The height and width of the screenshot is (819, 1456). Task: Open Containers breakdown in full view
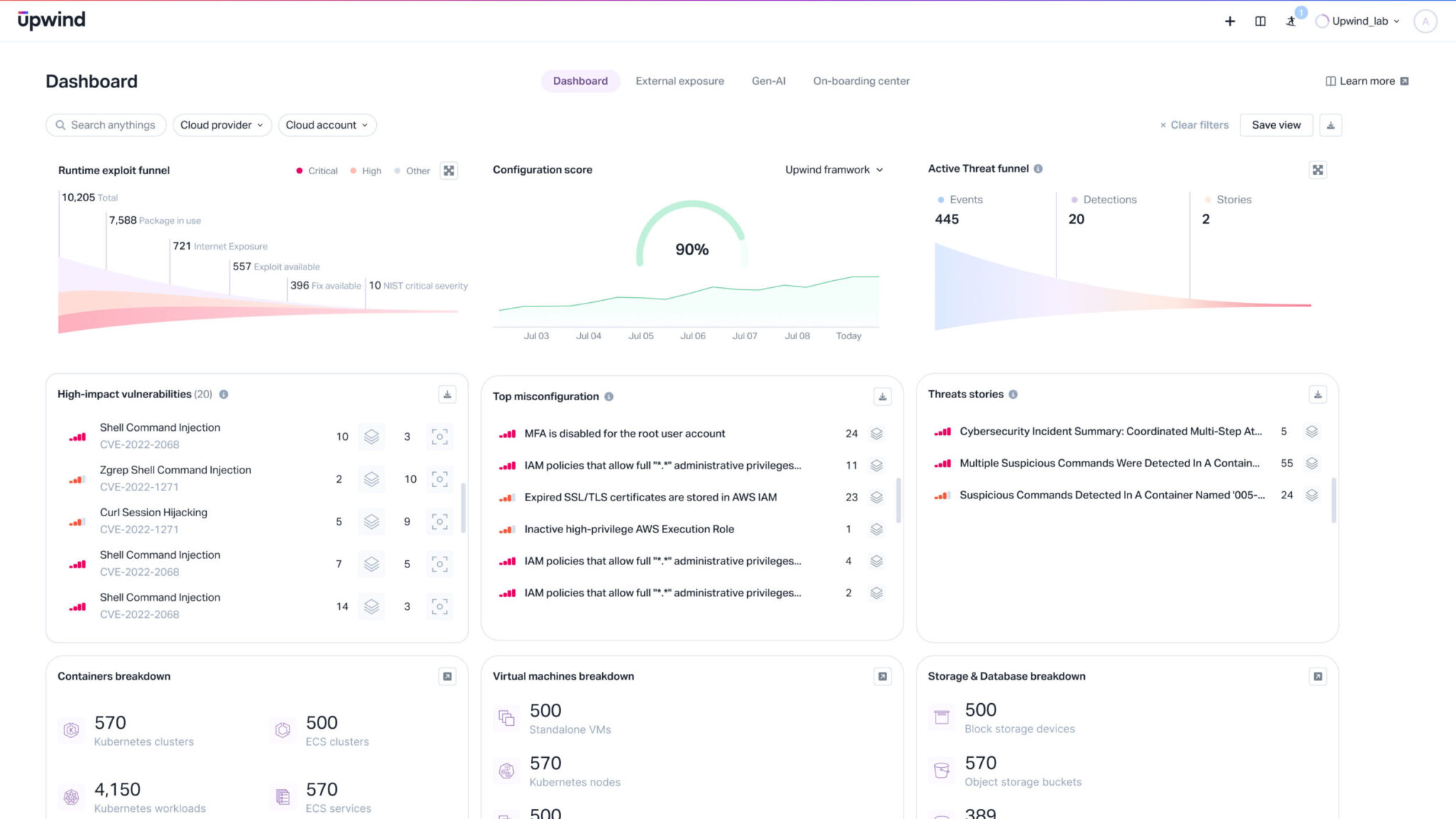click(447, 677)
